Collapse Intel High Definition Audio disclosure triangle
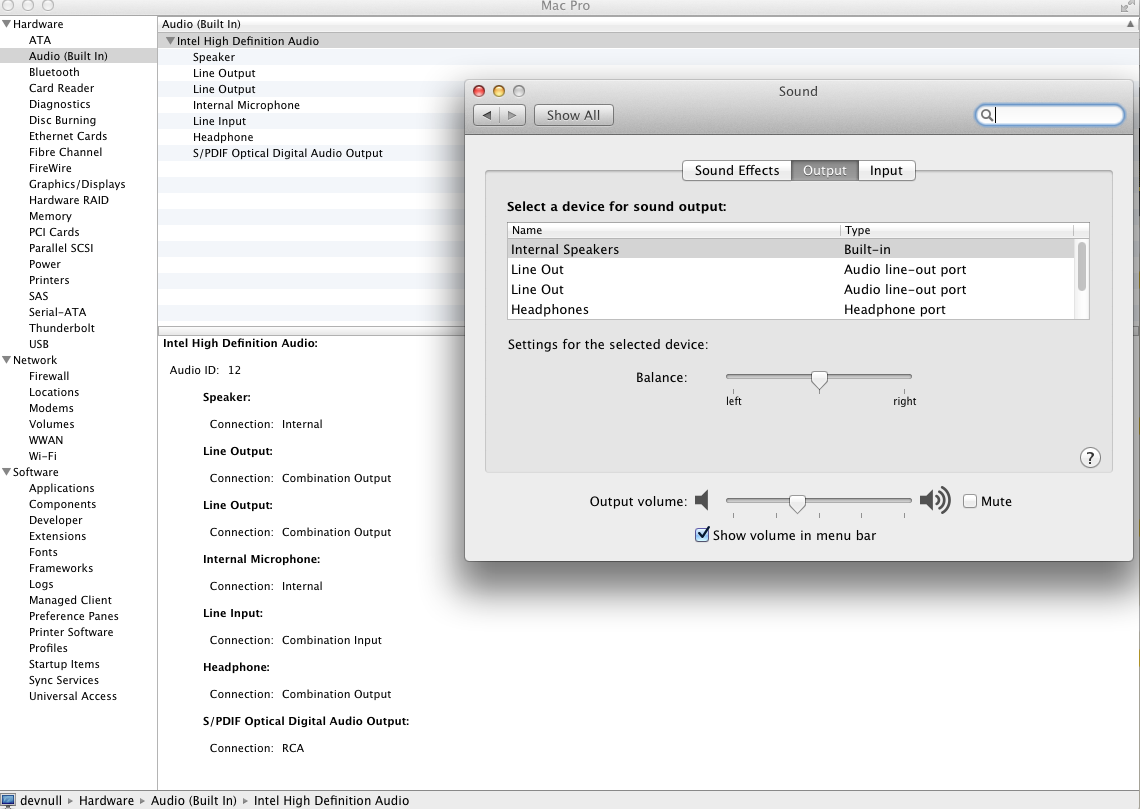The height and width of the screenshot is (809, 1140). point(170,41)
